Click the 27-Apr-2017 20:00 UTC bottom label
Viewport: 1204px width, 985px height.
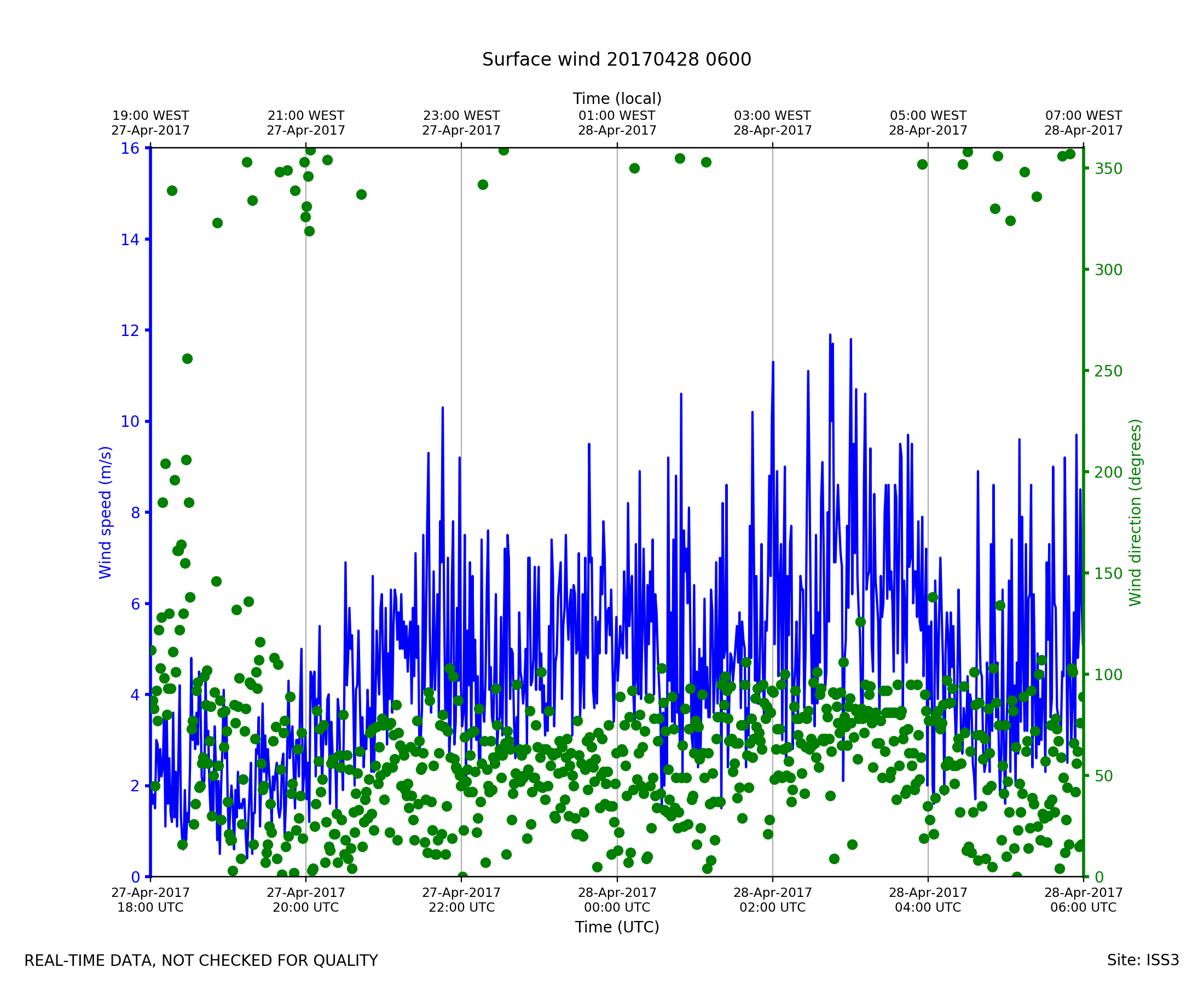click(x=306, y=899)
